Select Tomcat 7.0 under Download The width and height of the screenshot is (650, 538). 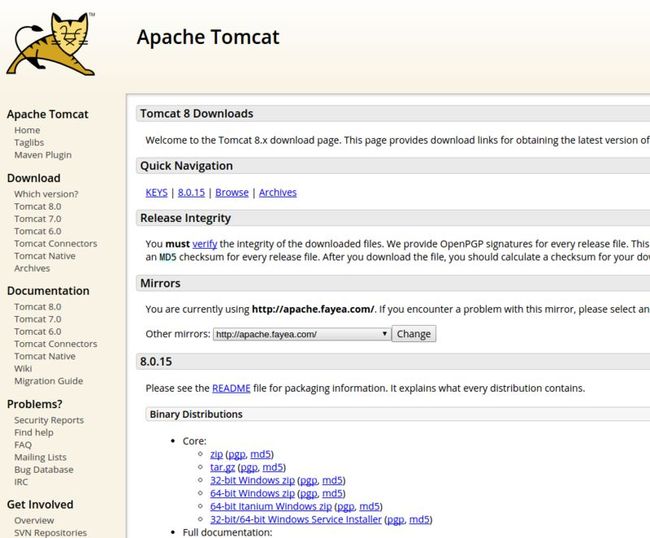[x=37, y=219]
